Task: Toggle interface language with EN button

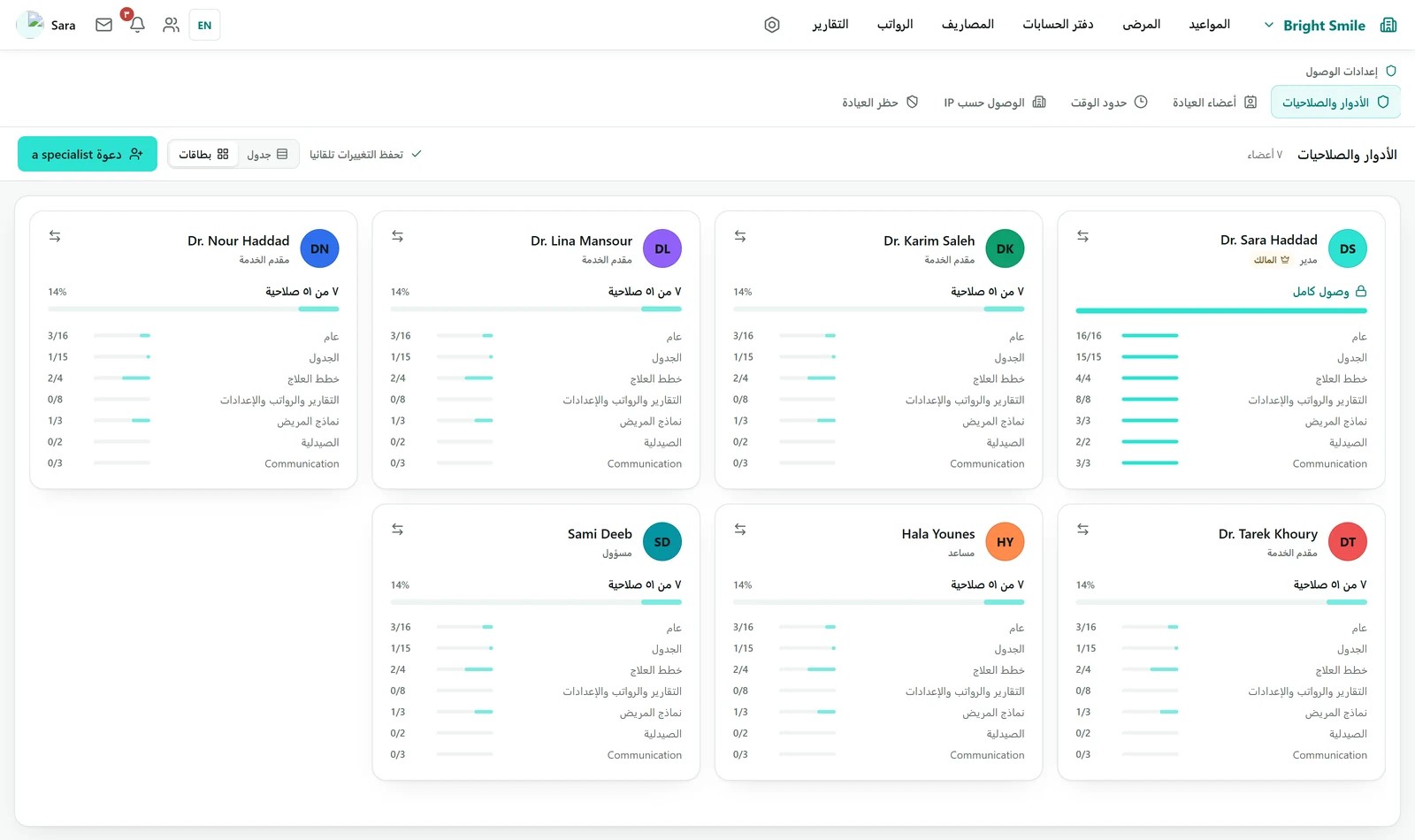Action: point(204,25)
